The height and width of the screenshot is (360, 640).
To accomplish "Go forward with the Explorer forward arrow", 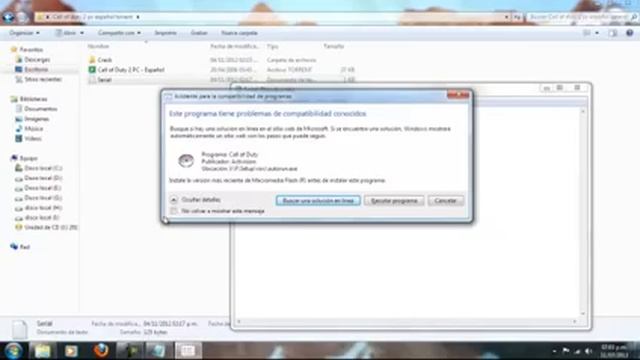I will [23, 17].
